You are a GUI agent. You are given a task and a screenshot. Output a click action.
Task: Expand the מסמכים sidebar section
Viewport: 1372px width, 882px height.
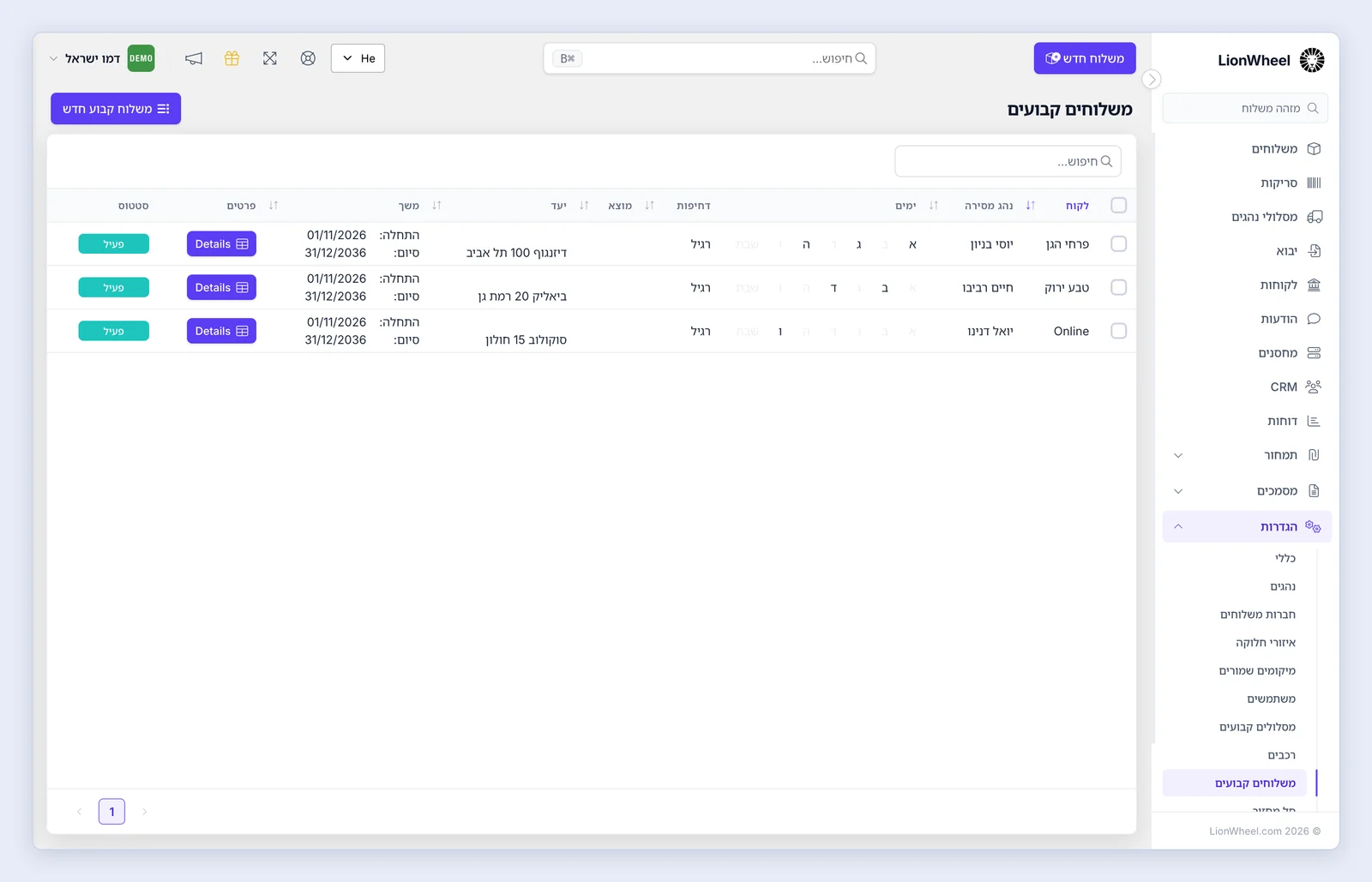[x=1178, y=491]
